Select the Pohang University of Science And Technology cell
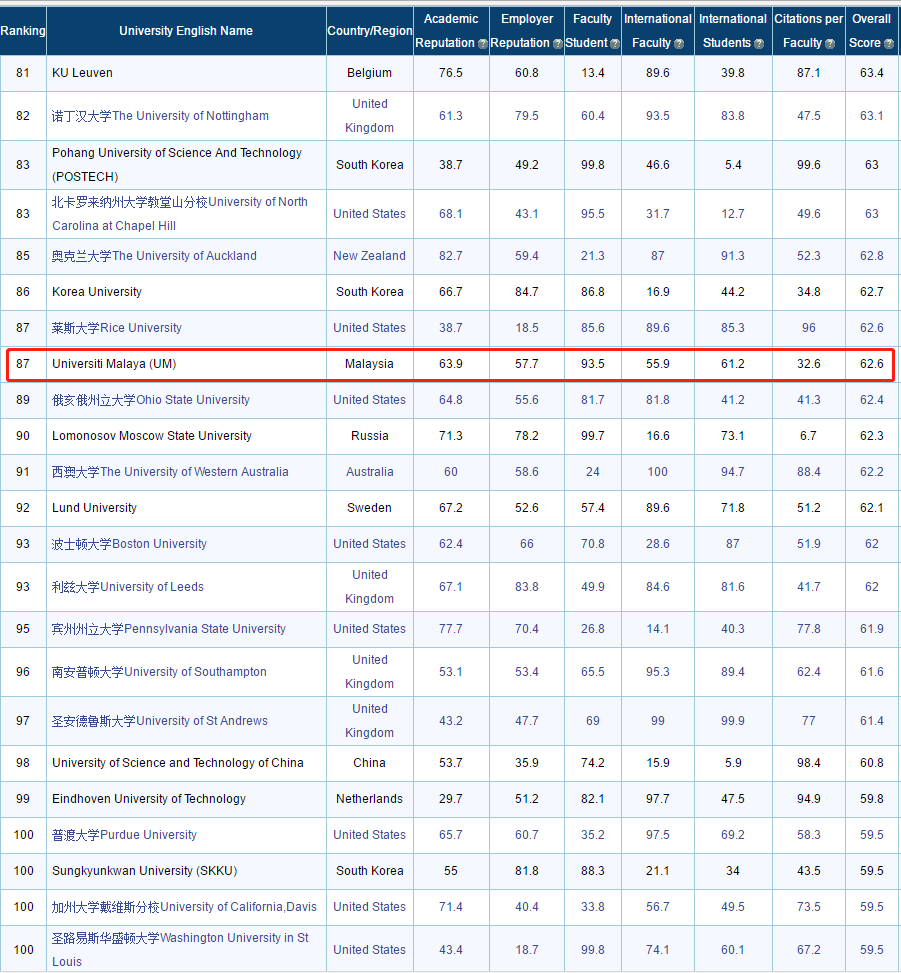This screenshot has width=901, height=973. tap(186, 165)
